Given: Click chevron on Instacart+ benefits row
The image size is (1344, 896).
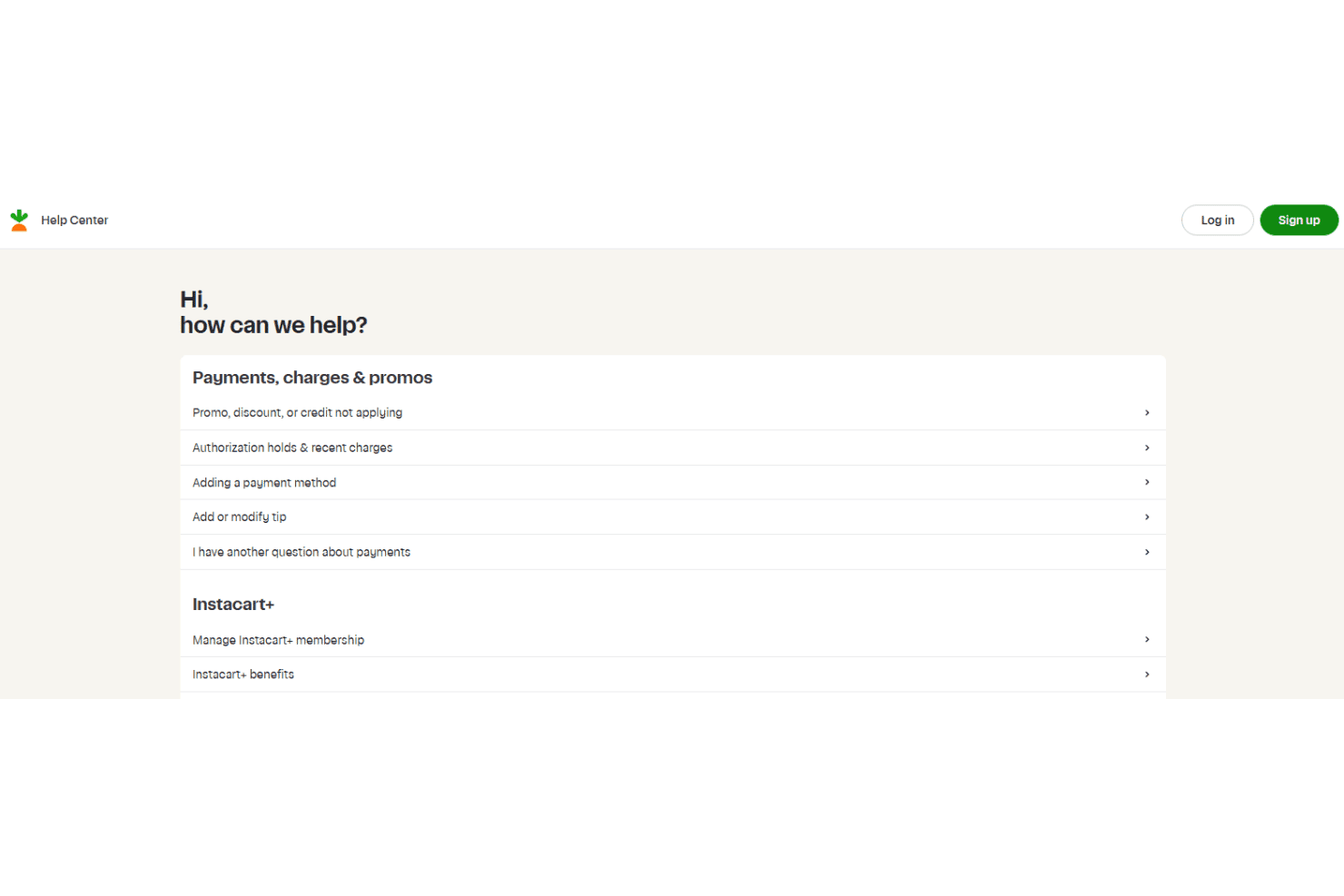Looking at the screenshot, I should 1147,674.
